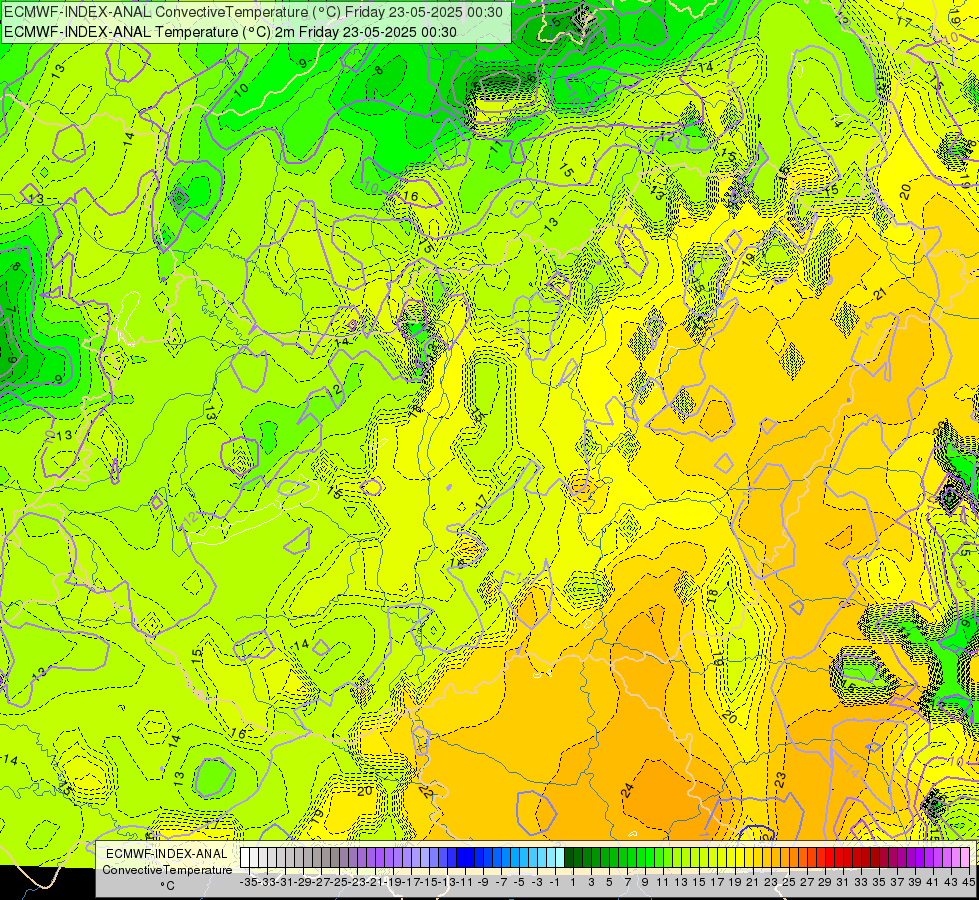Click the Temperature 2m title line
The width and height of the screenshot is (979, 900).
[230, 32]
